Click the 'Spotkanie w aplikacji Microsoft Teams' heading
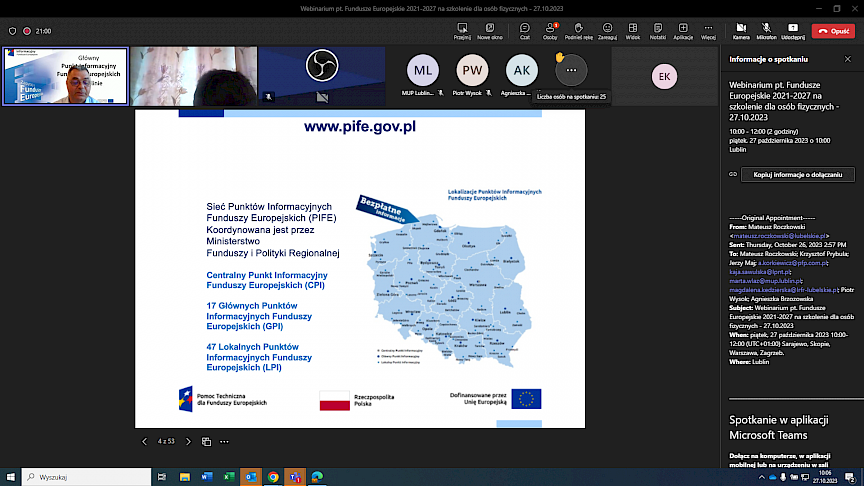Image resolution: width=864 pixels, height=486 pixels. pos(779,427)
